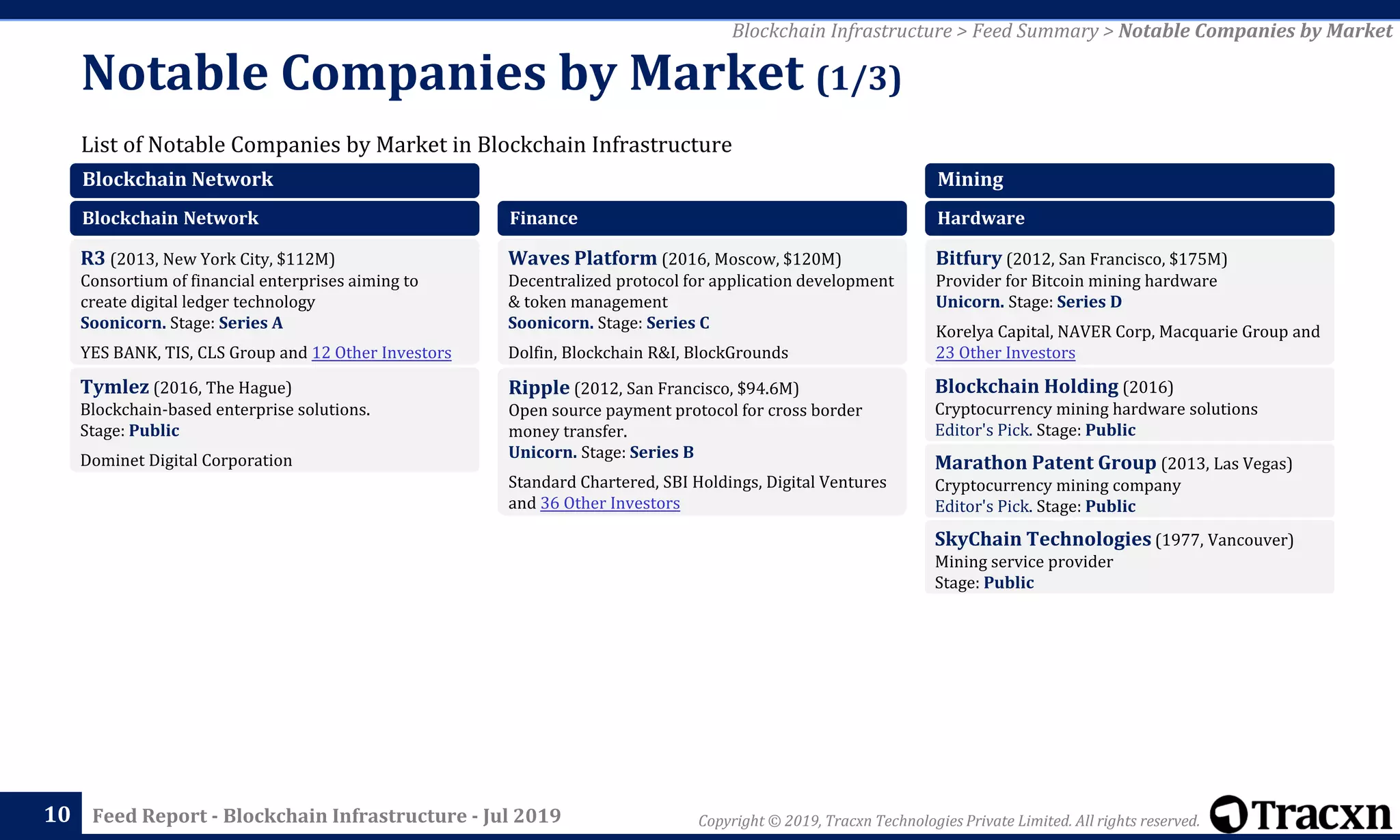Select Notable Companies by Market breadcrumb

coord(1255,31)
